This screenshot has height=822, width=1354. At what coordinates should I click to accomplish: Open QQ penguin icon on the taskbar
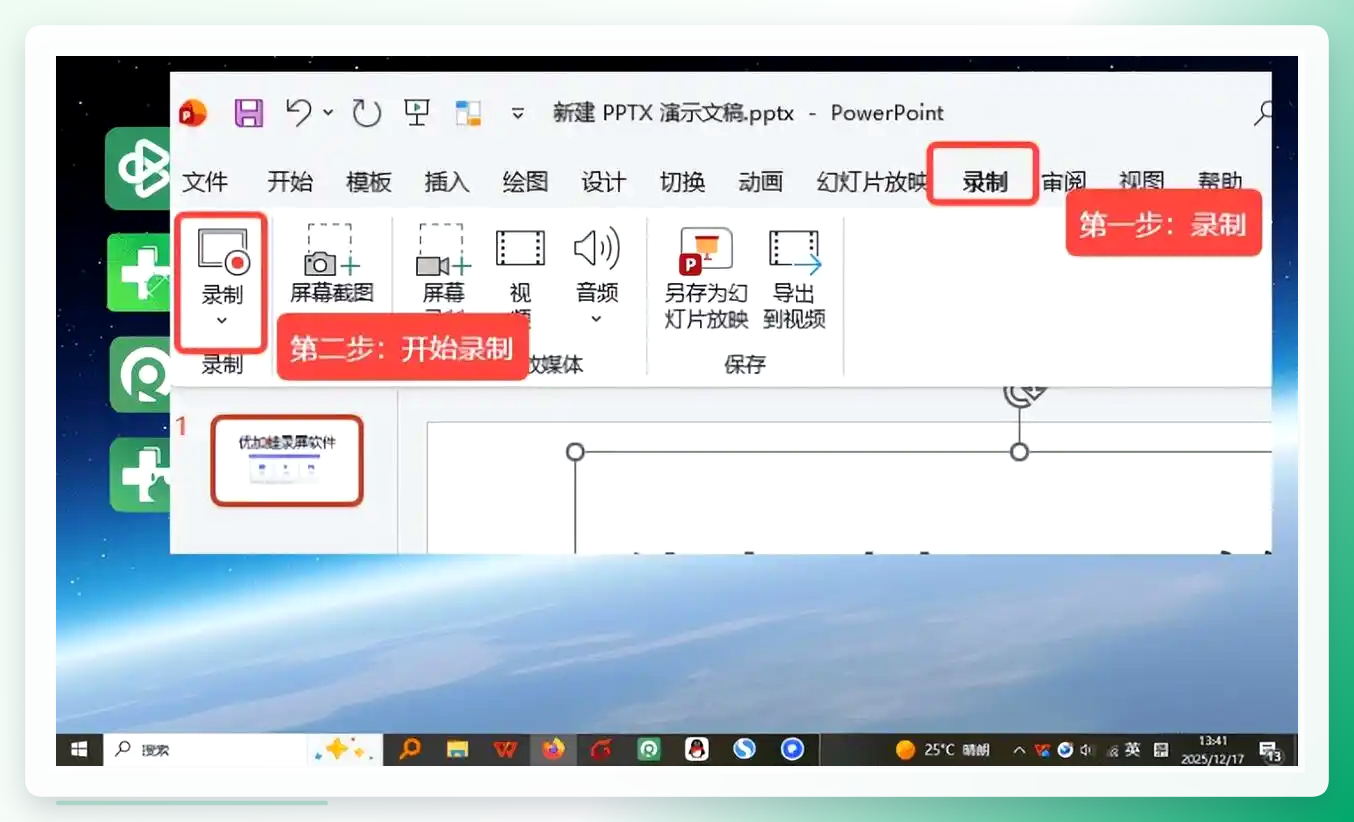(x=696, y=749)
